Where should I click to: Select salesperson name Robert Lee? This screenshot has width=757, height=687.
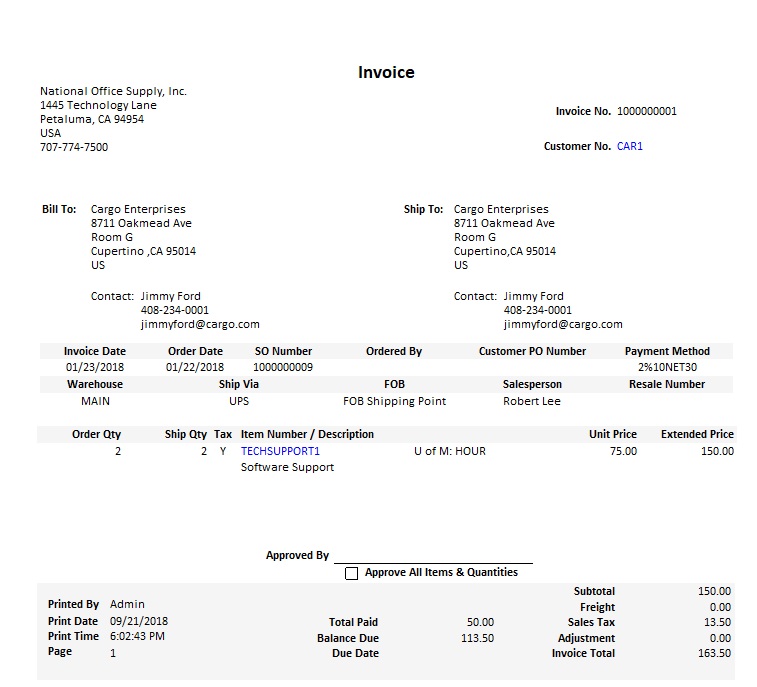tap(532, 401)
